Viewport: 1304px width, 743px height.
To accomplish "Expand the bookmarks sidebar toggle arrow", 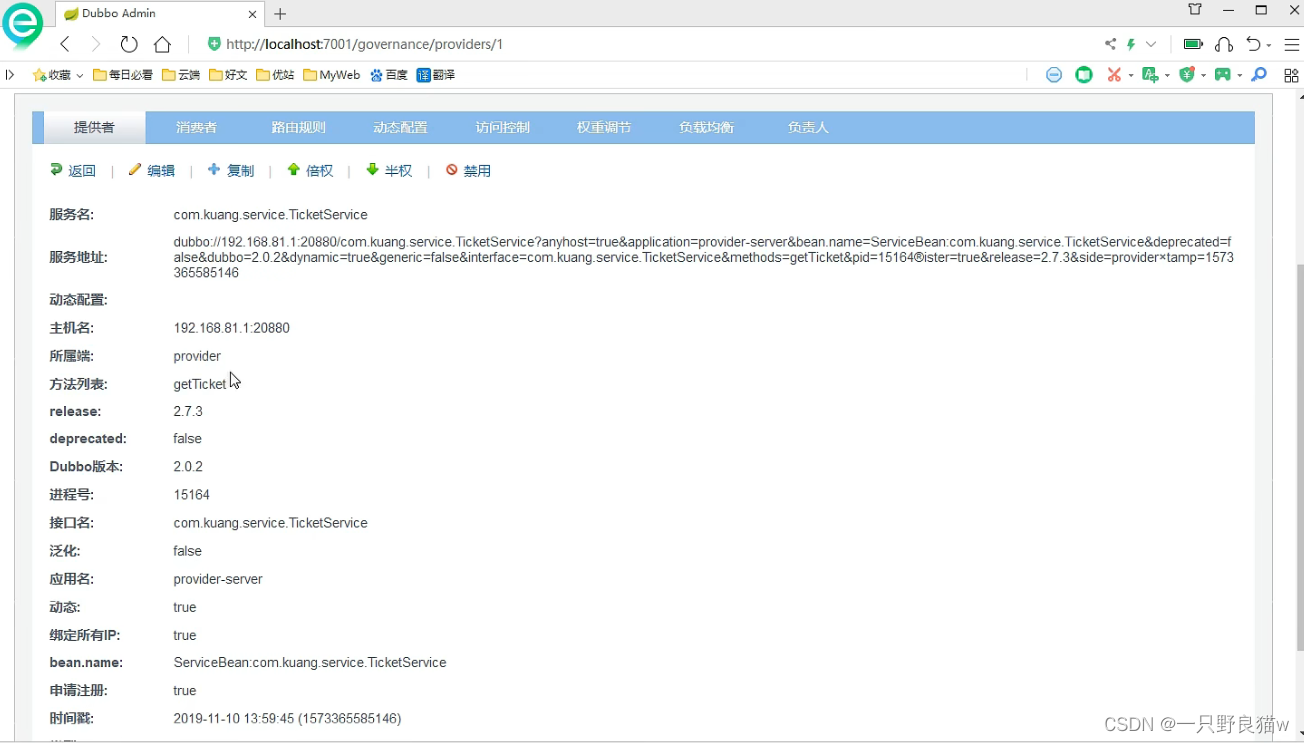I will 10,75.
